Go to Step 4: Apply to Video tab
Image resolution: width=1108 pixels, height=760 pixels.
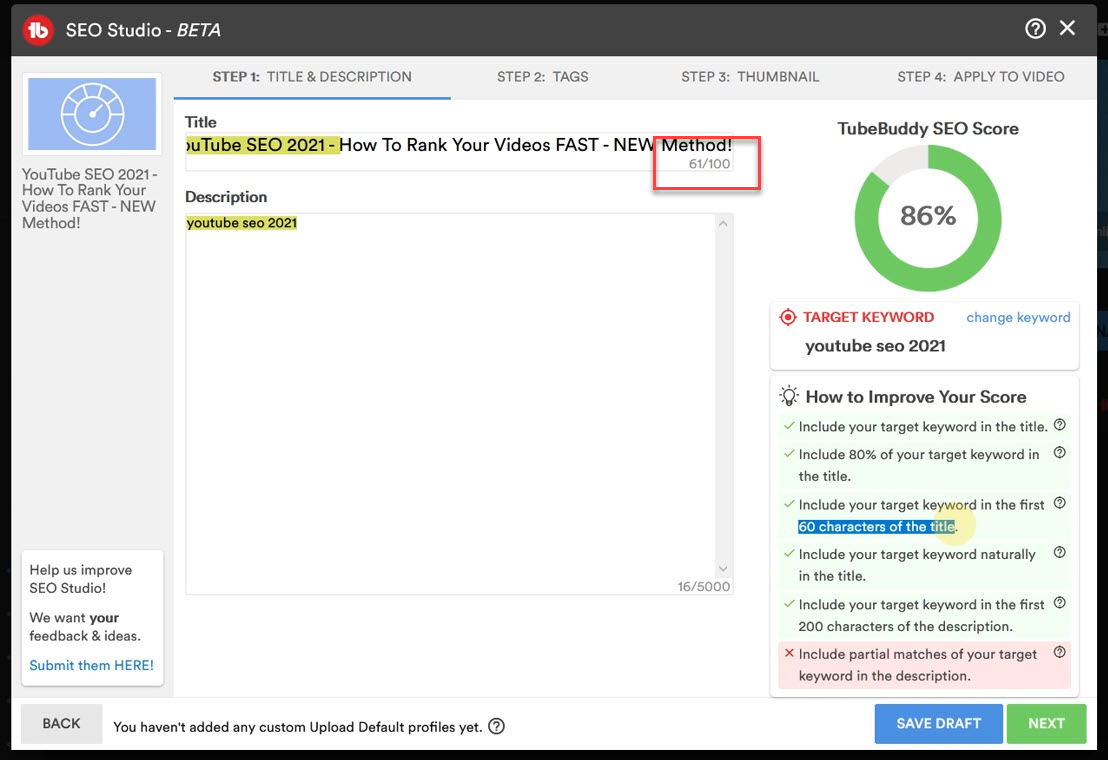click(980, 77)
